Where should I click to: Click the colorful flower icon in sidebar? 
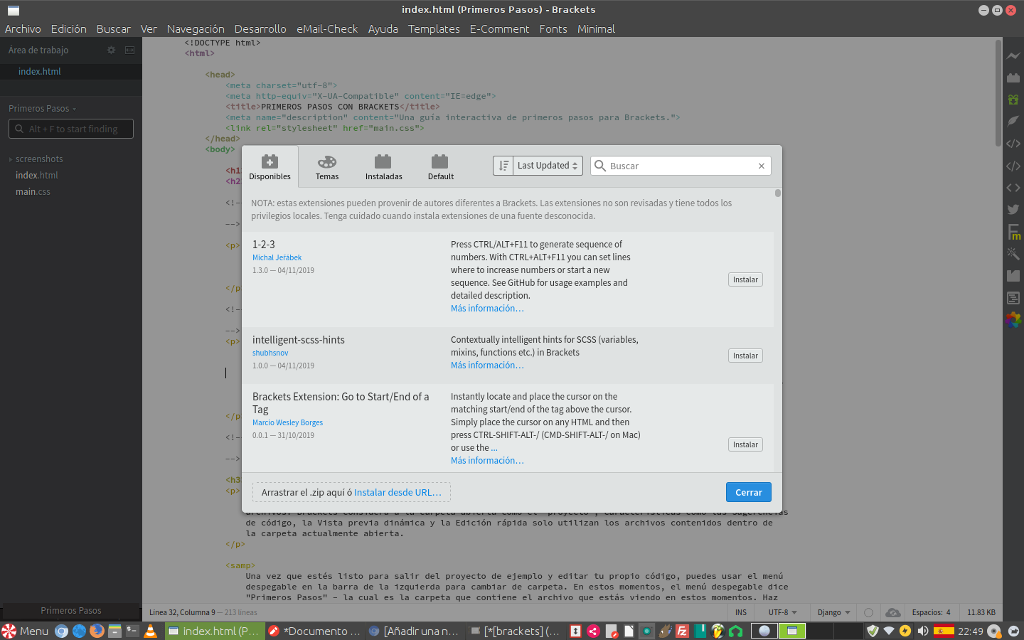(x=1013, y=320)
